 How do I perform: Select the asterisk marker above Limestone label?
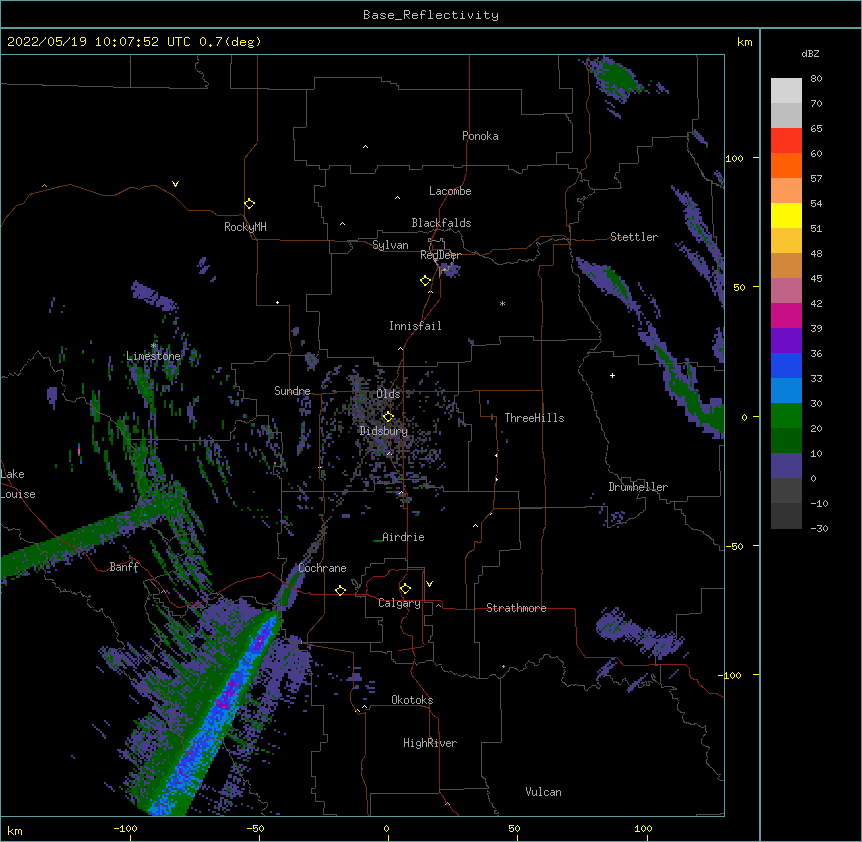click(x=154, y=346)
